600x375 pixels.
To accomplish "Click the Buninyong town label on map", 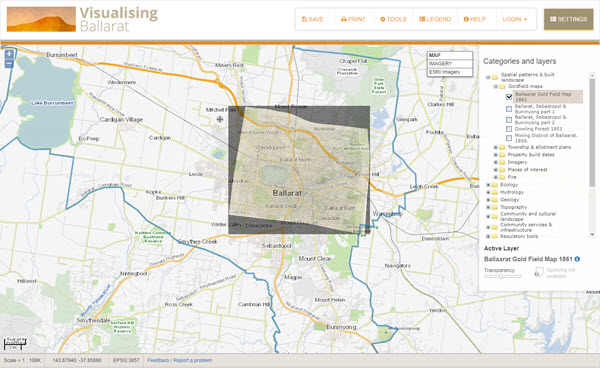I will 341,327.
